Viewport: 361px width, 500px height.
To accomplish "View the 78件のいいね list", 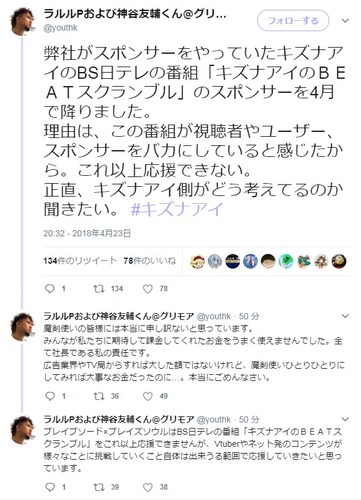I will [x=149, y=261].
